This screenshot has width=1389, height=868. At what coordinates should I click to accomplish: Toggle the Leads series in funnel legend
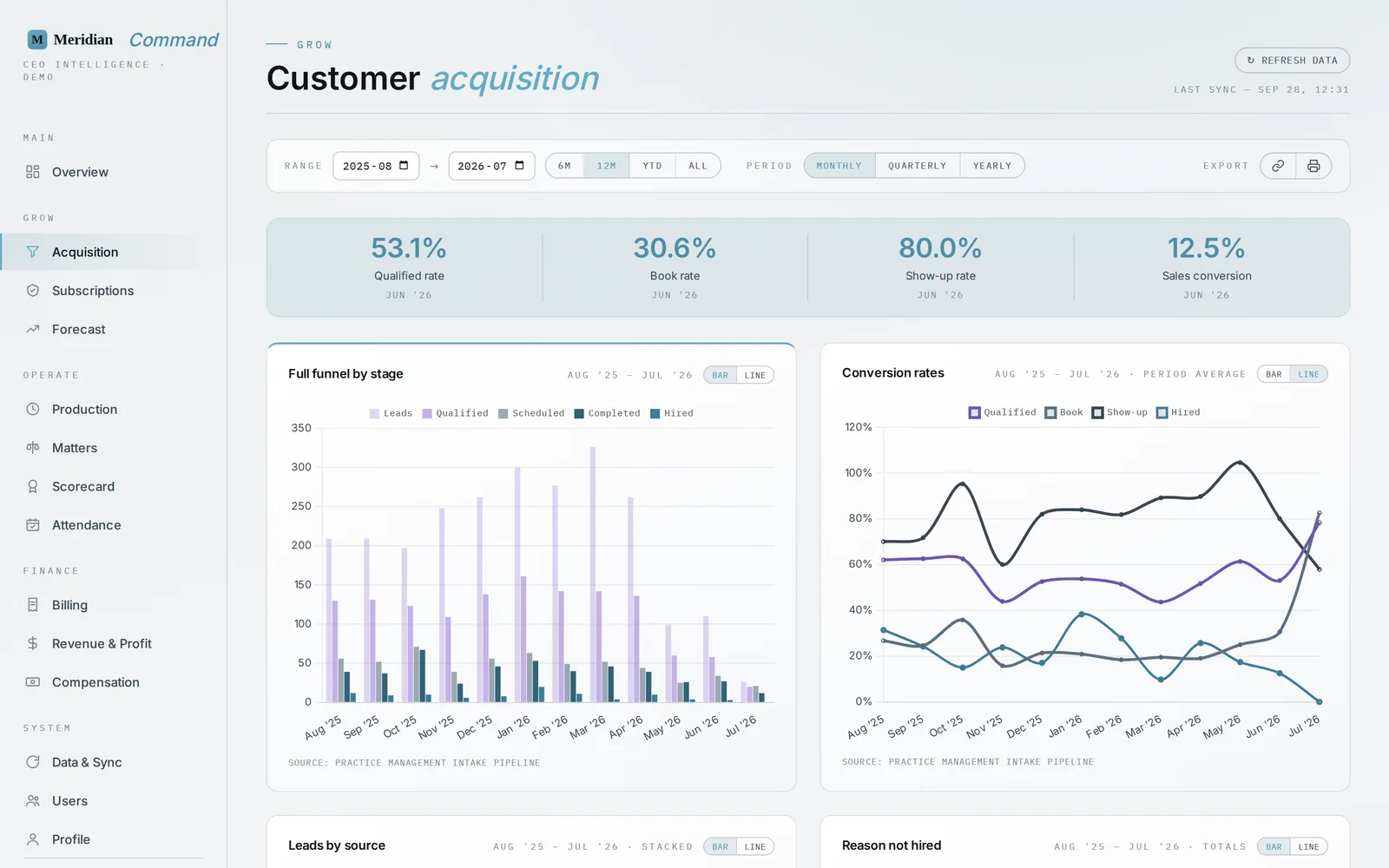(x=391, y=413)
